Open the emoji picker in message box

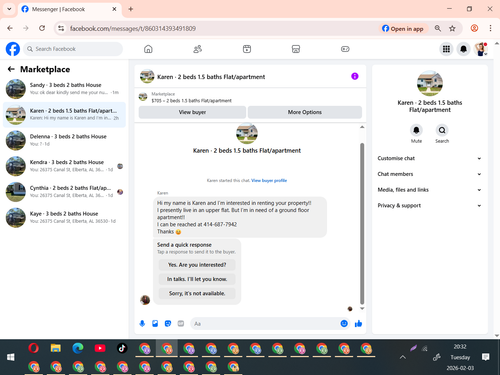tap(344, 323)
